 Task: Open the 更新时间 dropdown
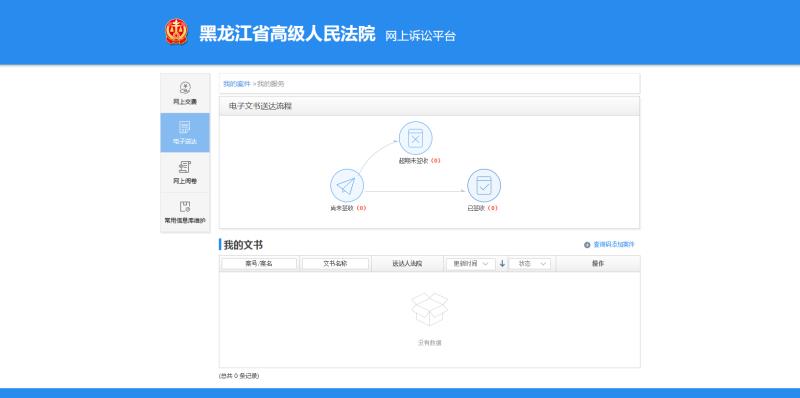pyautogui.click(x=470, y=264)
